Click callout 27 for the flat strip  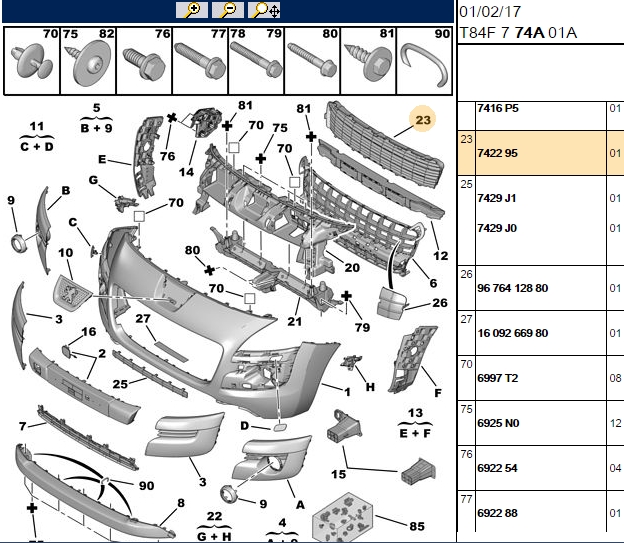coord(143,319)
